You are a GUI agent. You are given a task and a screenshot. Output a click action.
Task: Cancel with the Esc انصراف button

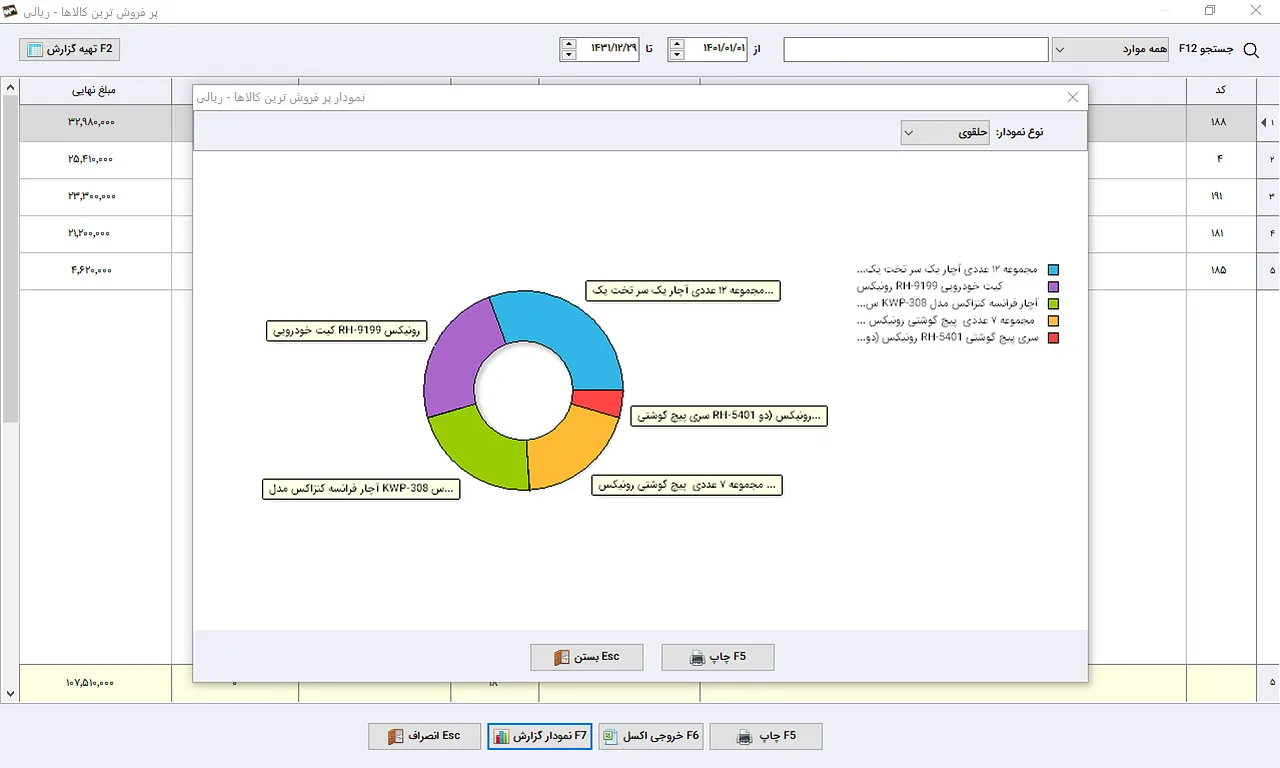(424, 736)
